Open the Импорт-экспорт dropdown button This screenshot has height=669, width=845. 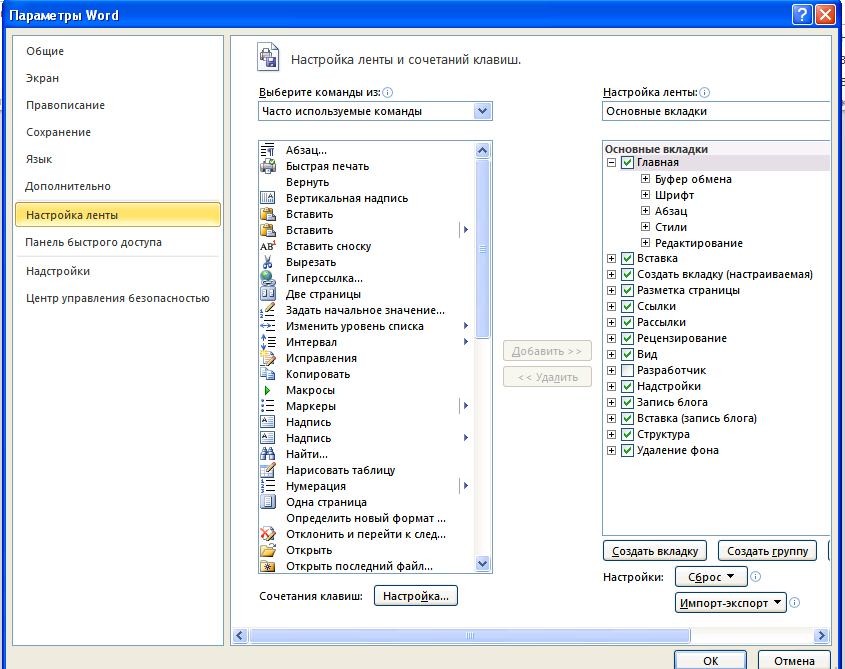pos(731,603)
